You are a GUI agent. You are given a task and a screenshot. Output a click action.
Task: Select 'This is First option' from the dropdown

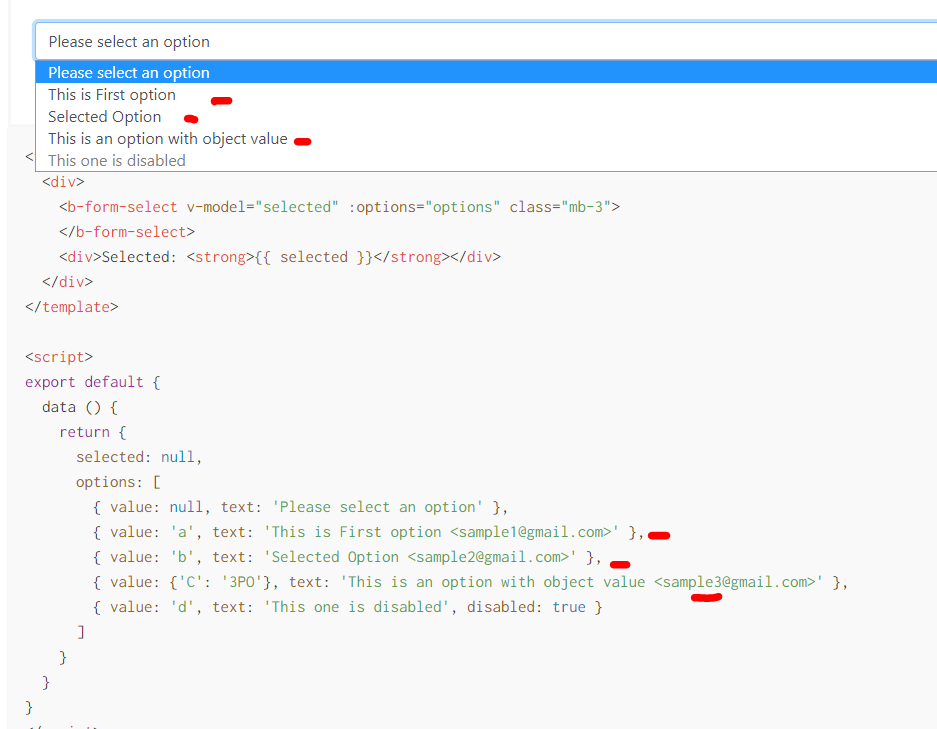(111, 95)
